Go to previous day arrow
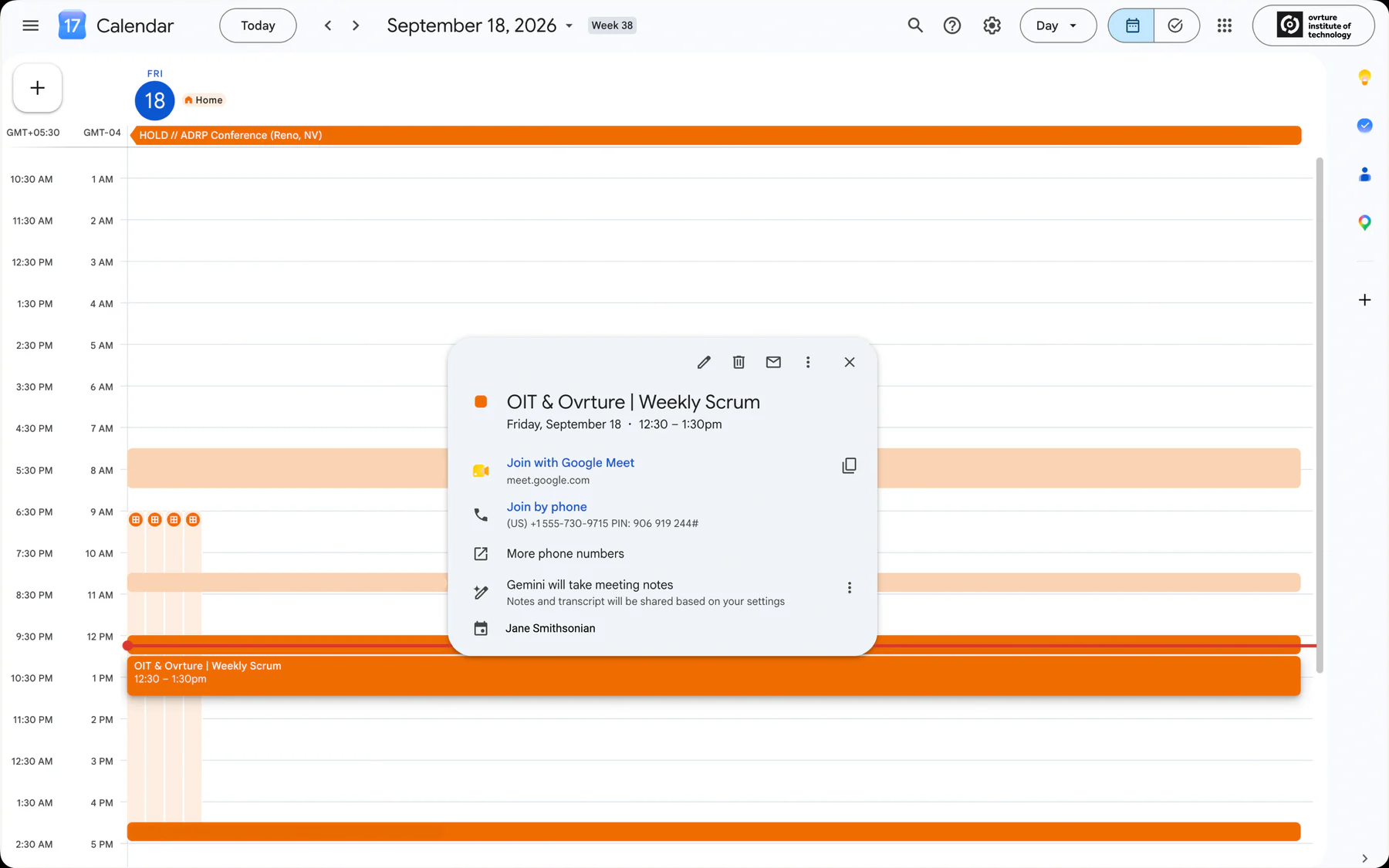The image size is (1389, 868). pos(328,25)
